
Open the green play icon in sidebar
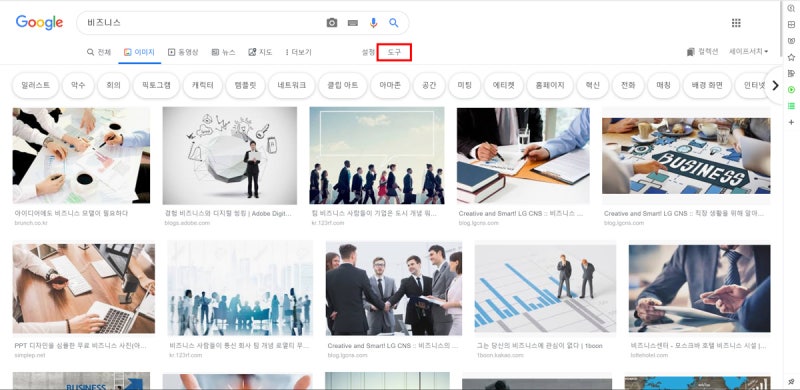coord(791,90)
